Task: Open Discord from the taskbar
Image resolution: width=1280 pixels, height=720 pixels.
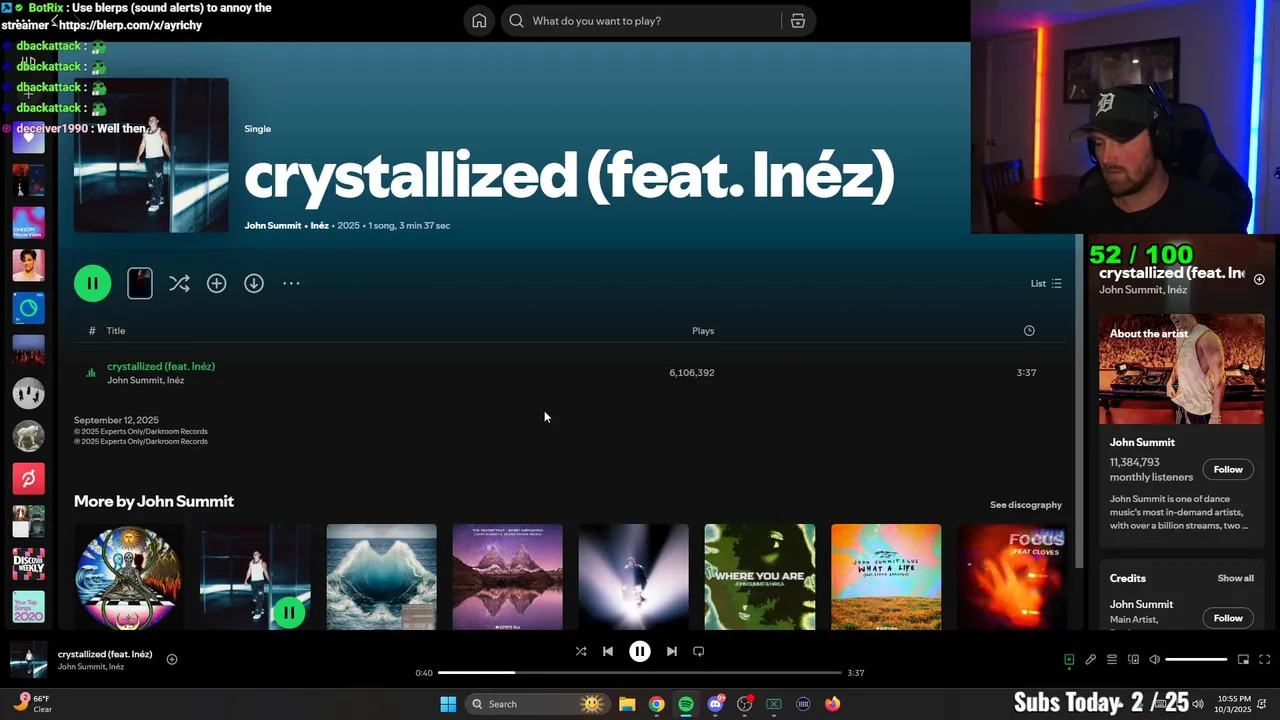Action: [715, 704]
